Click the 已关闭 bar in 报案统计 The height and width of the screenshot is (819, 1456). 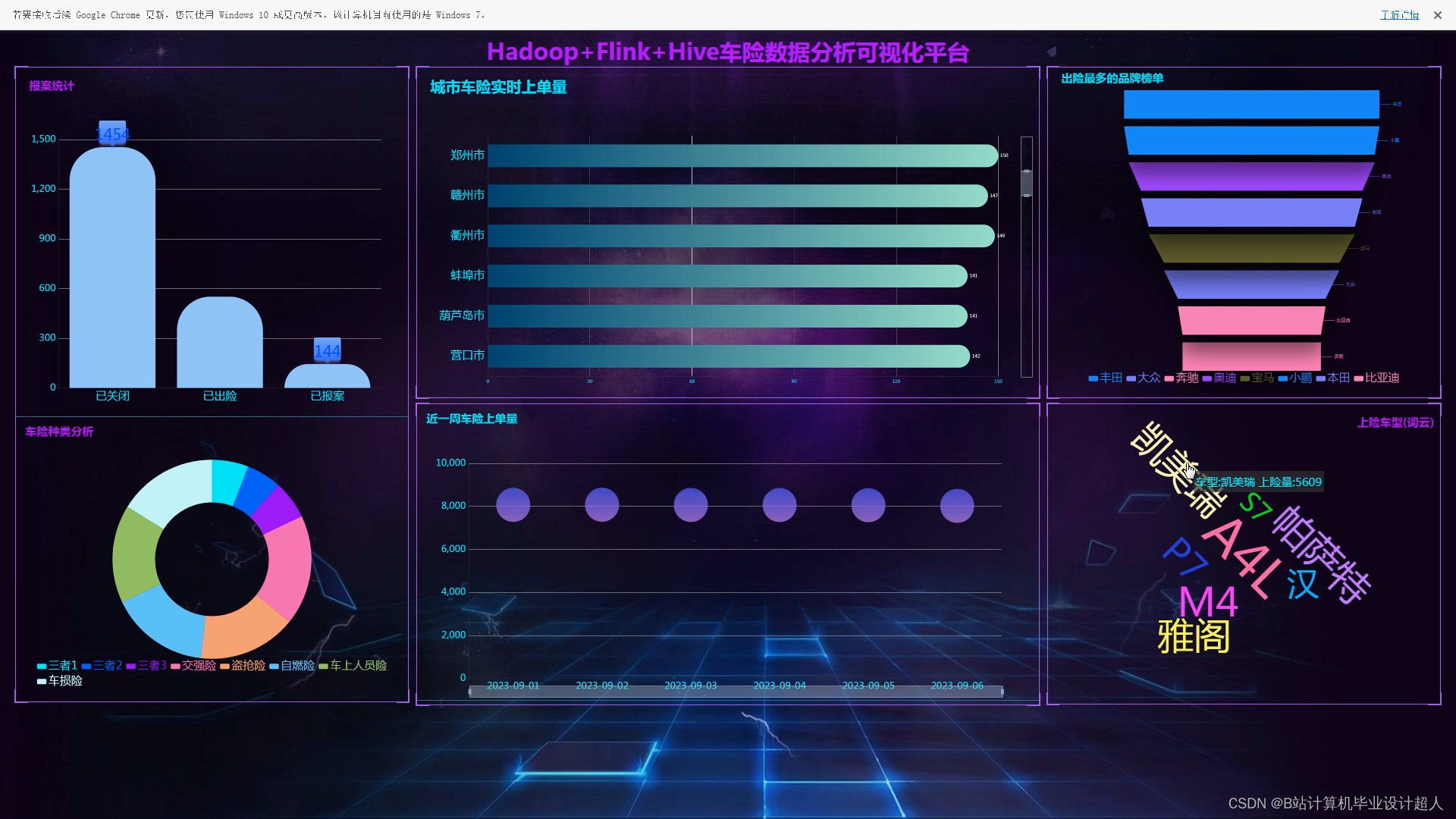112,273
